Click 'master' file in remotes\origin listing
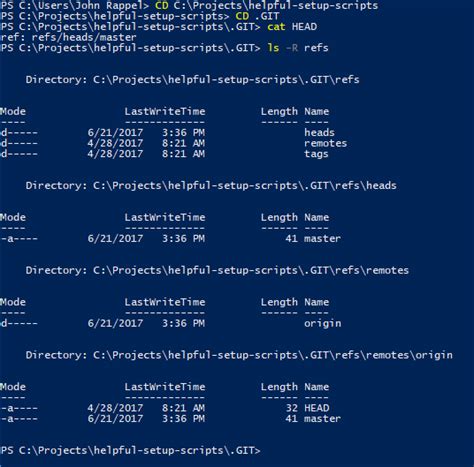Image resolution: width=474 pixels, height=467 pixels. pyautogui.click(x=322, y=418)
